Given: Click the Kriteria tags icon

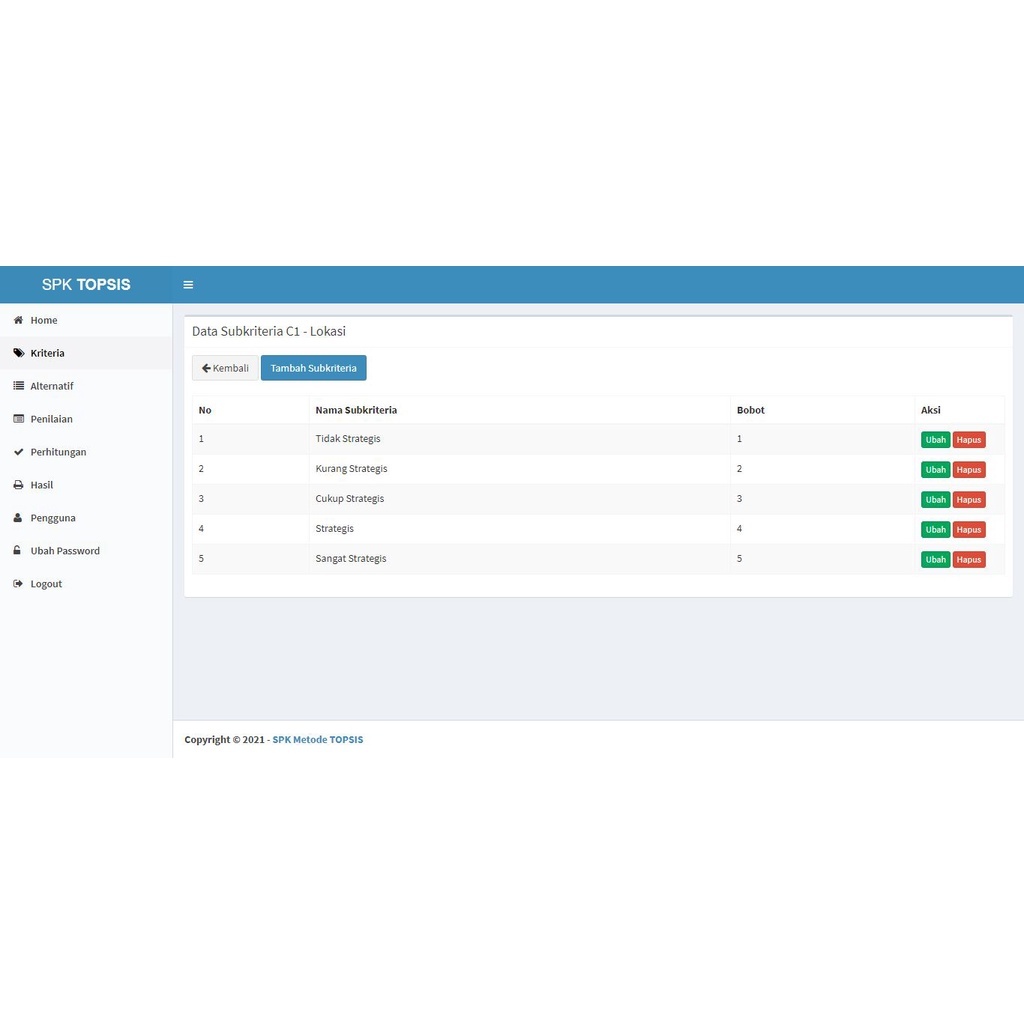Looking at the screenshot, I should pos(18,353).
